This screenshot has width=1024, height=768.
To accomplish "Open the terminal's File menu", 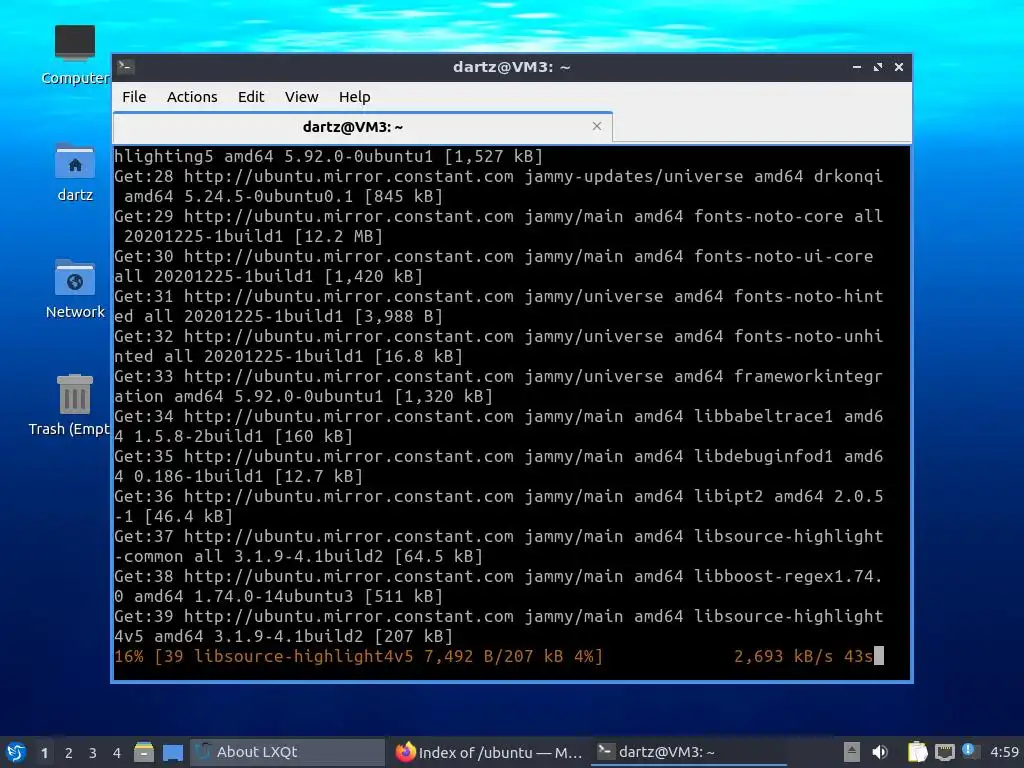I will pyautogui.click(x=134, y=97).
